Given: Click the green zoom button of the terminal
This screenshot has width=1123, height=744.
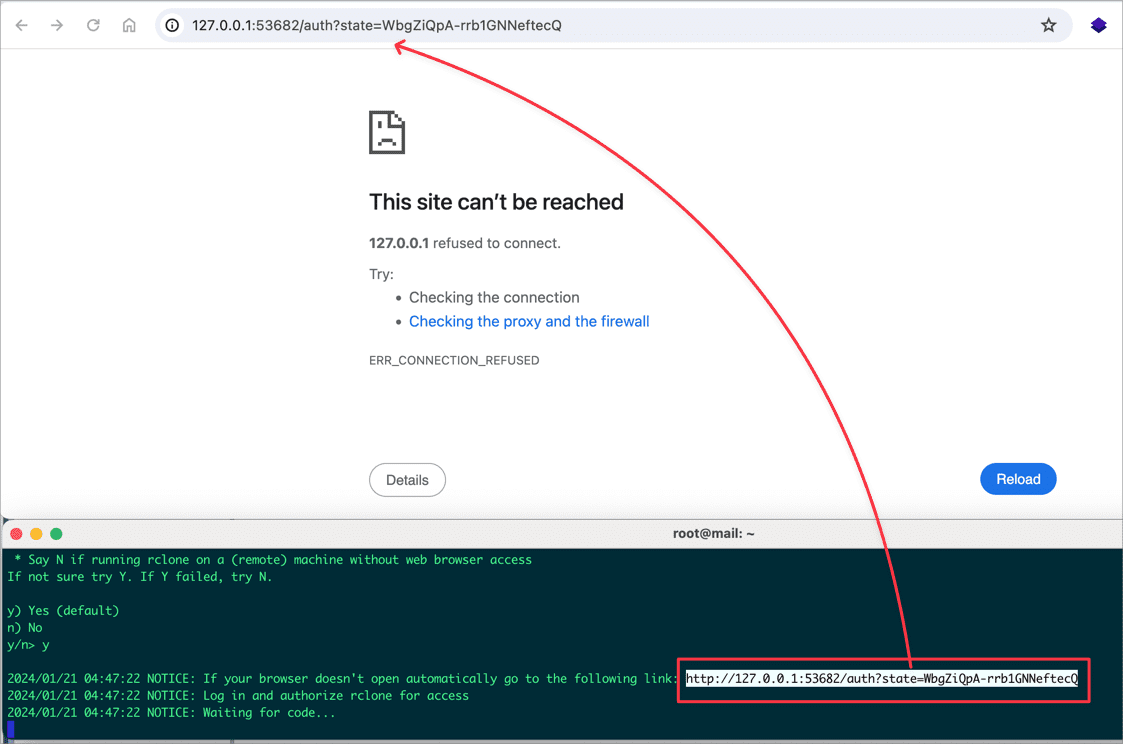Looking at the screenshot, I should point(56,533).
